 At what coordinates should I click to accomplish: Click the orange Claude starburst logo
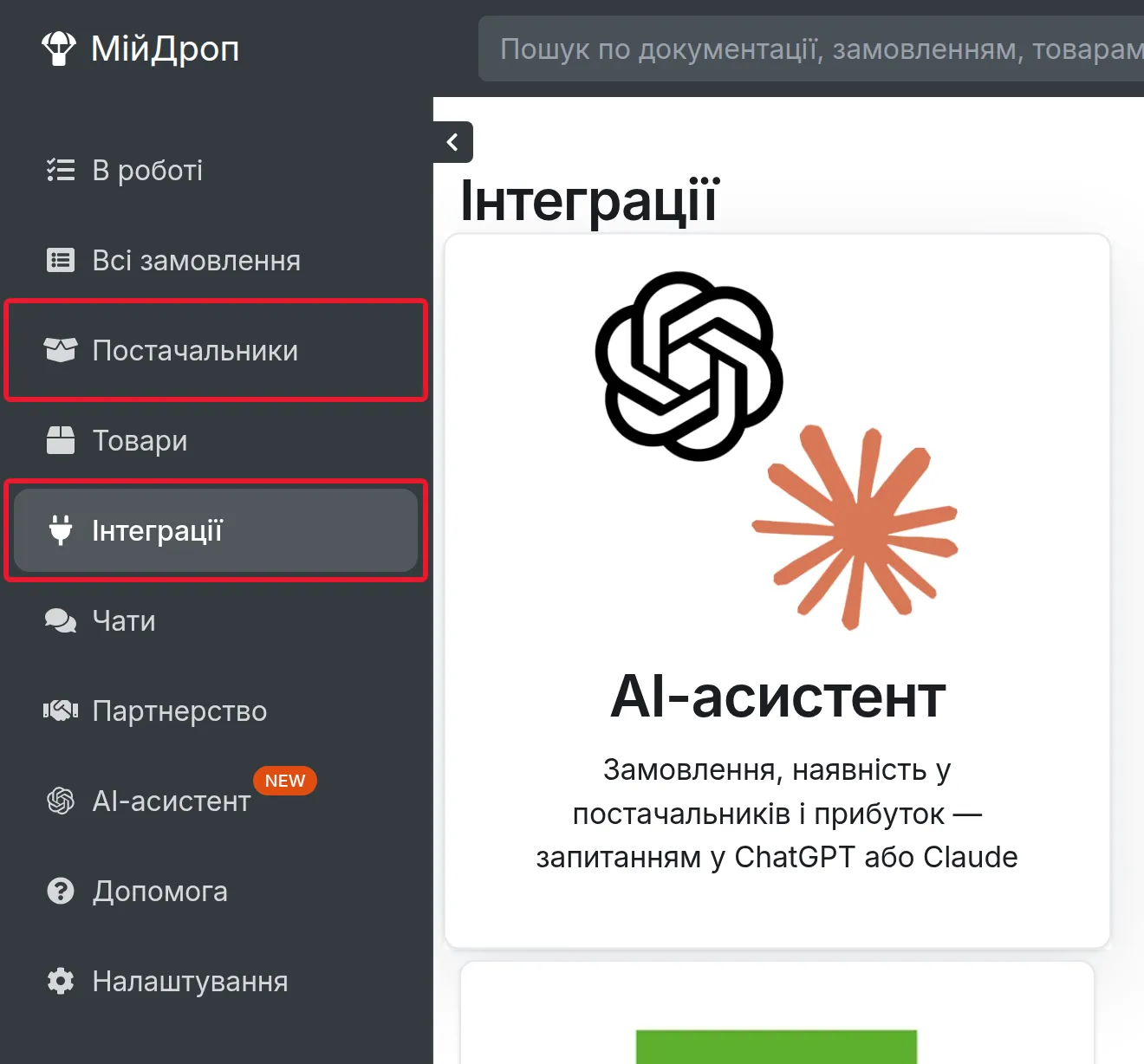click(855, 527)
